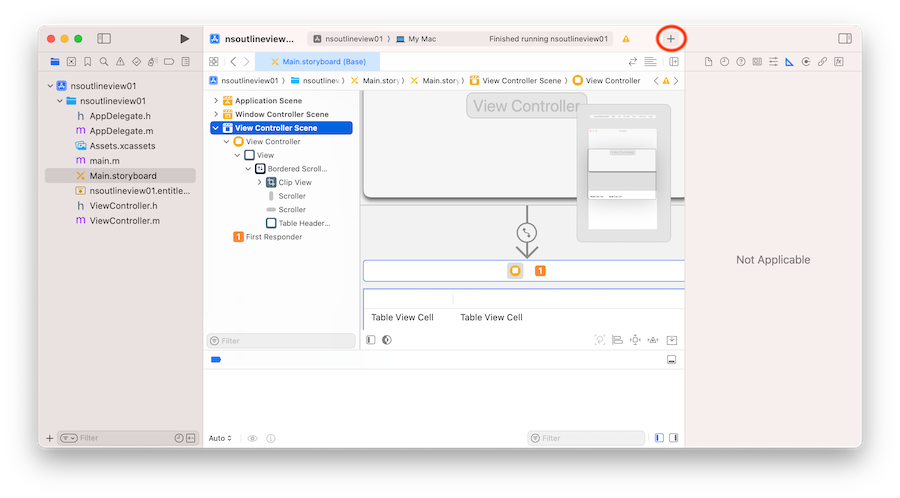Click the outline Filter field

tap(281, 341)
